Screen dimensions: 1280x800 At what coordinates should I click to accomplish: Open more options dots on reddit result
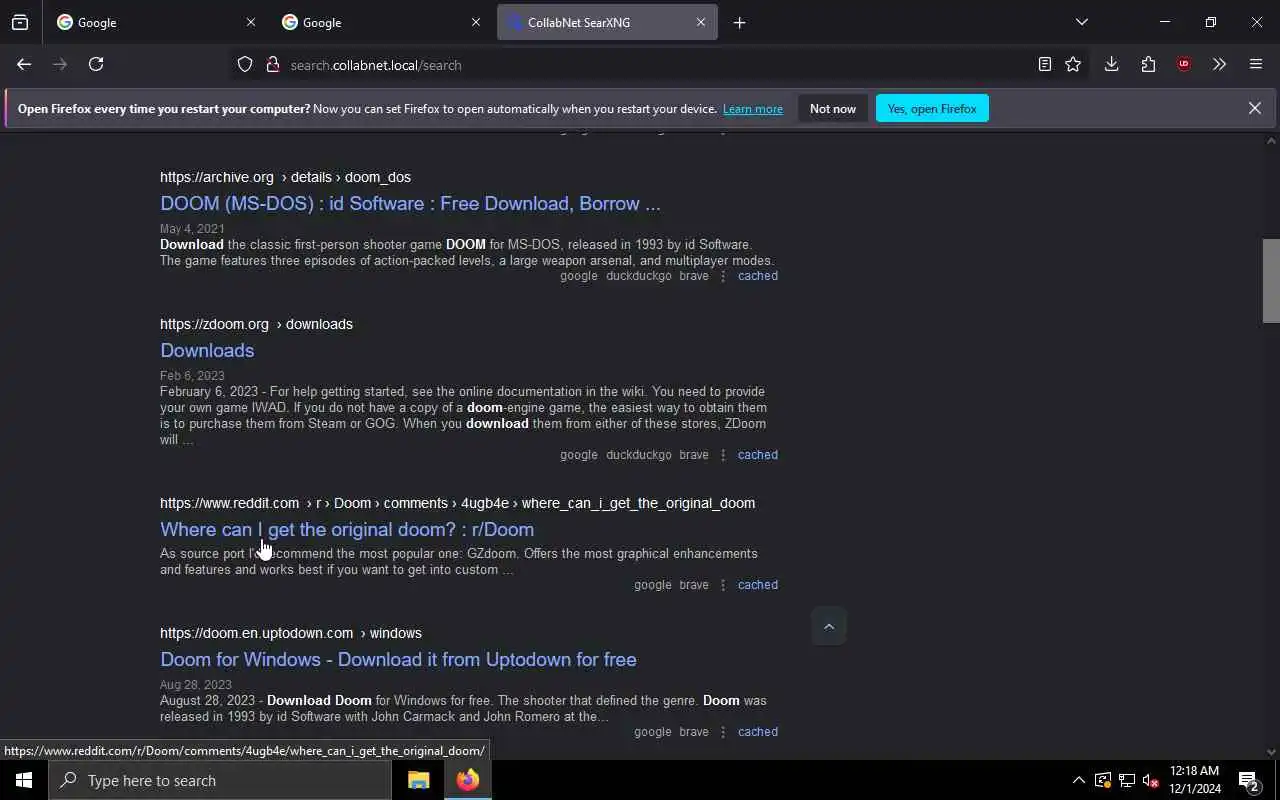[723, 585]
